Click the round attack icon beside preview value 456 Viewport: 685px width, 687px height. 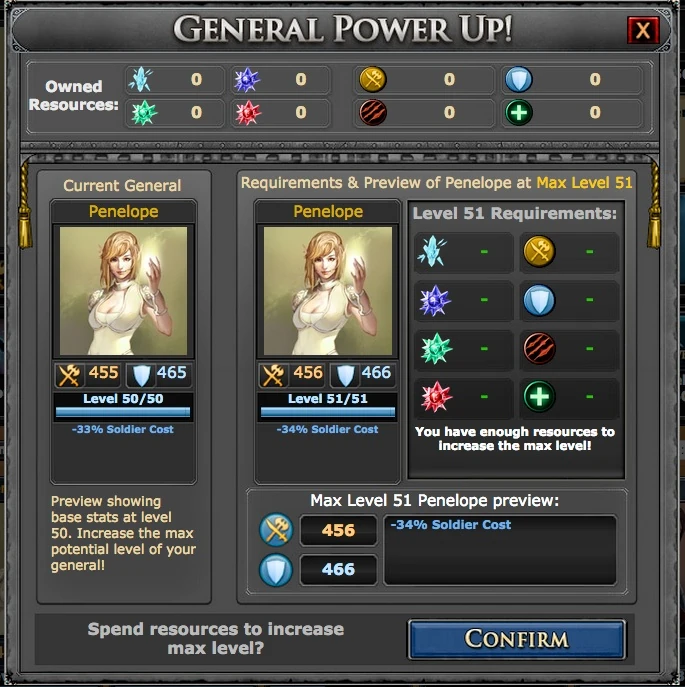tap(276, 530)
